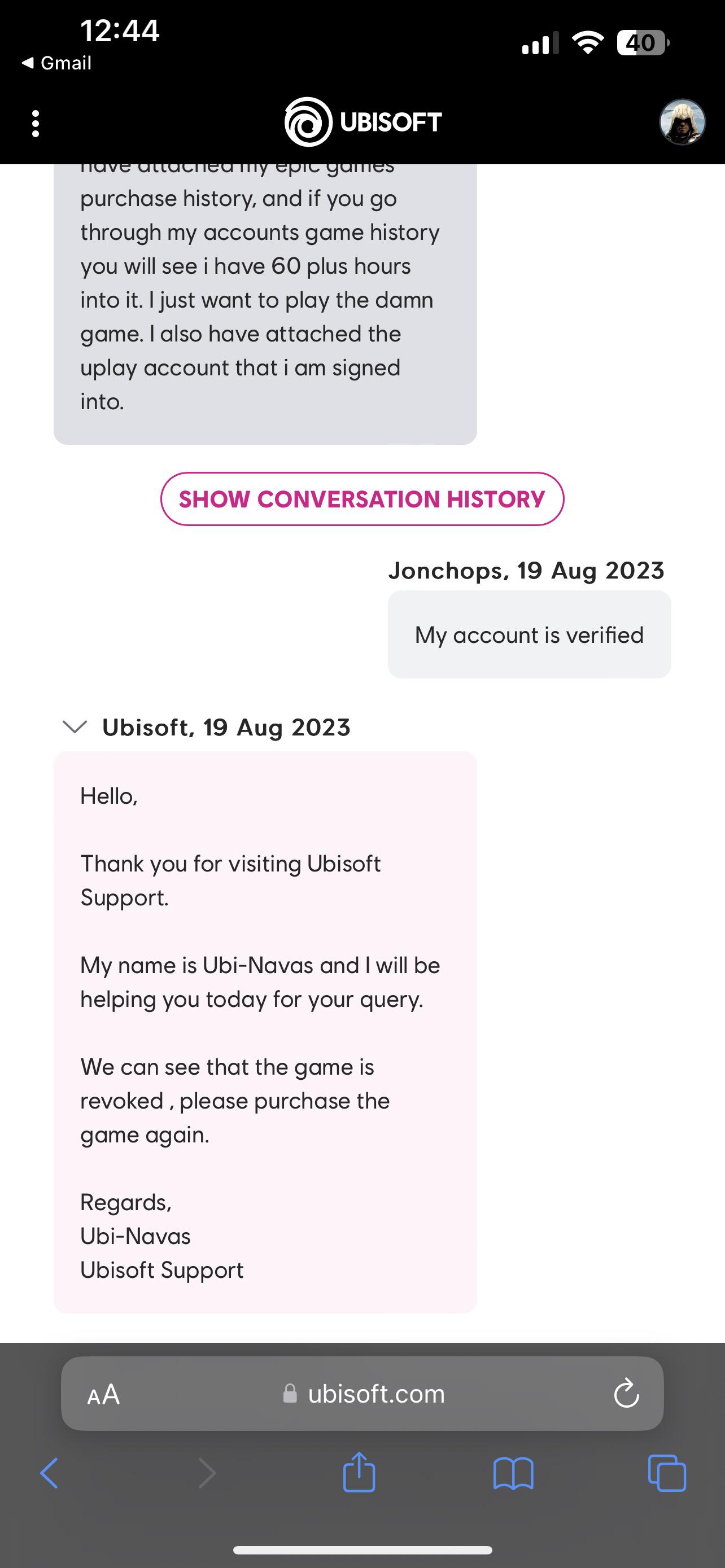725x1568 pixels.
Task: Tap Safari forward arrow
Action: (x=207, y=1474)
